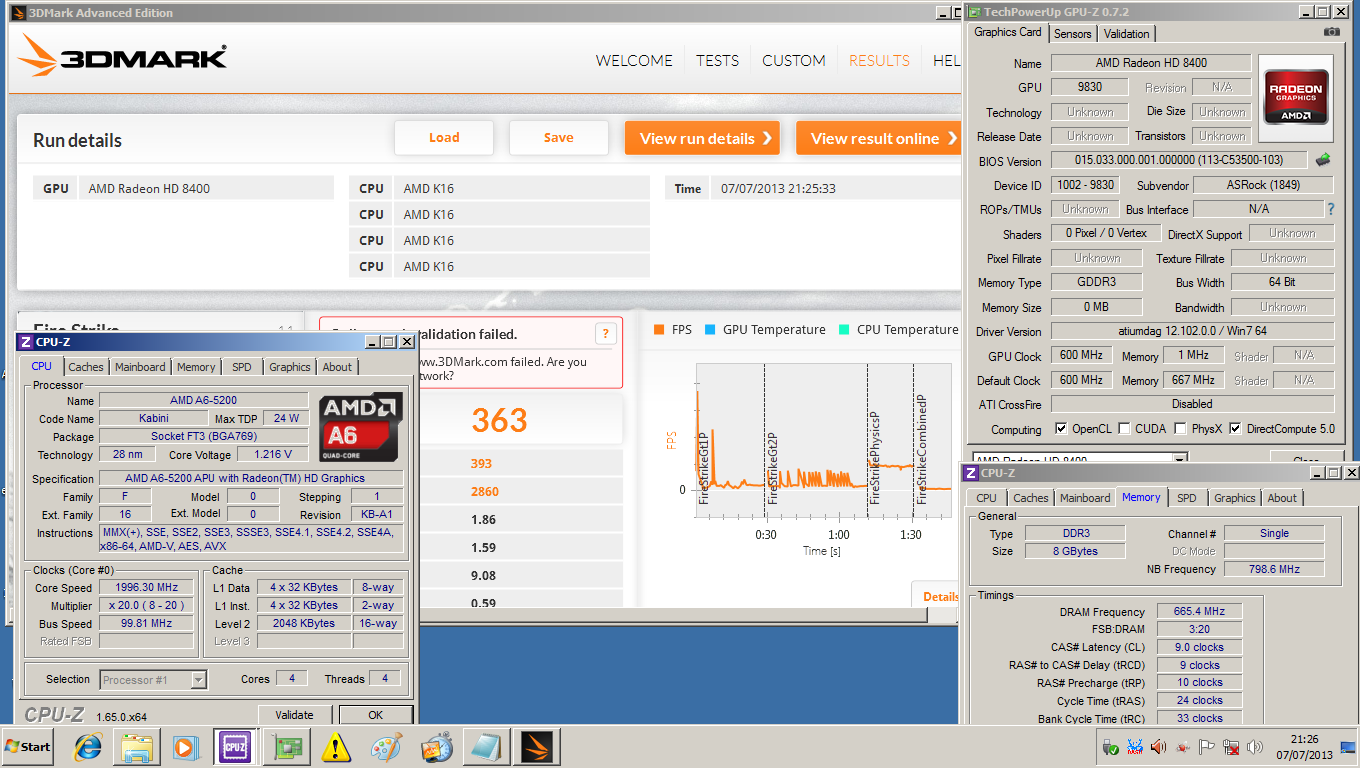This screenshot has width=1360, height=768.
Task: Click the Bus Interface question mark icon
Action: 1330,209
